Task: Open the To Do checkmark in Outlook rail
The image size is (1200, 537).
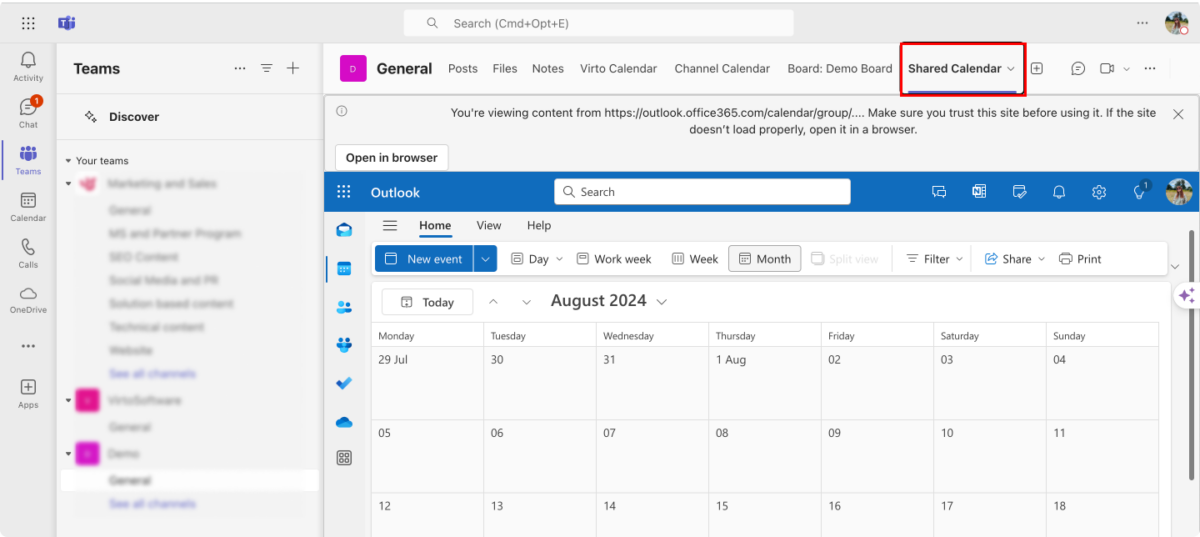Action: point(344,382)
